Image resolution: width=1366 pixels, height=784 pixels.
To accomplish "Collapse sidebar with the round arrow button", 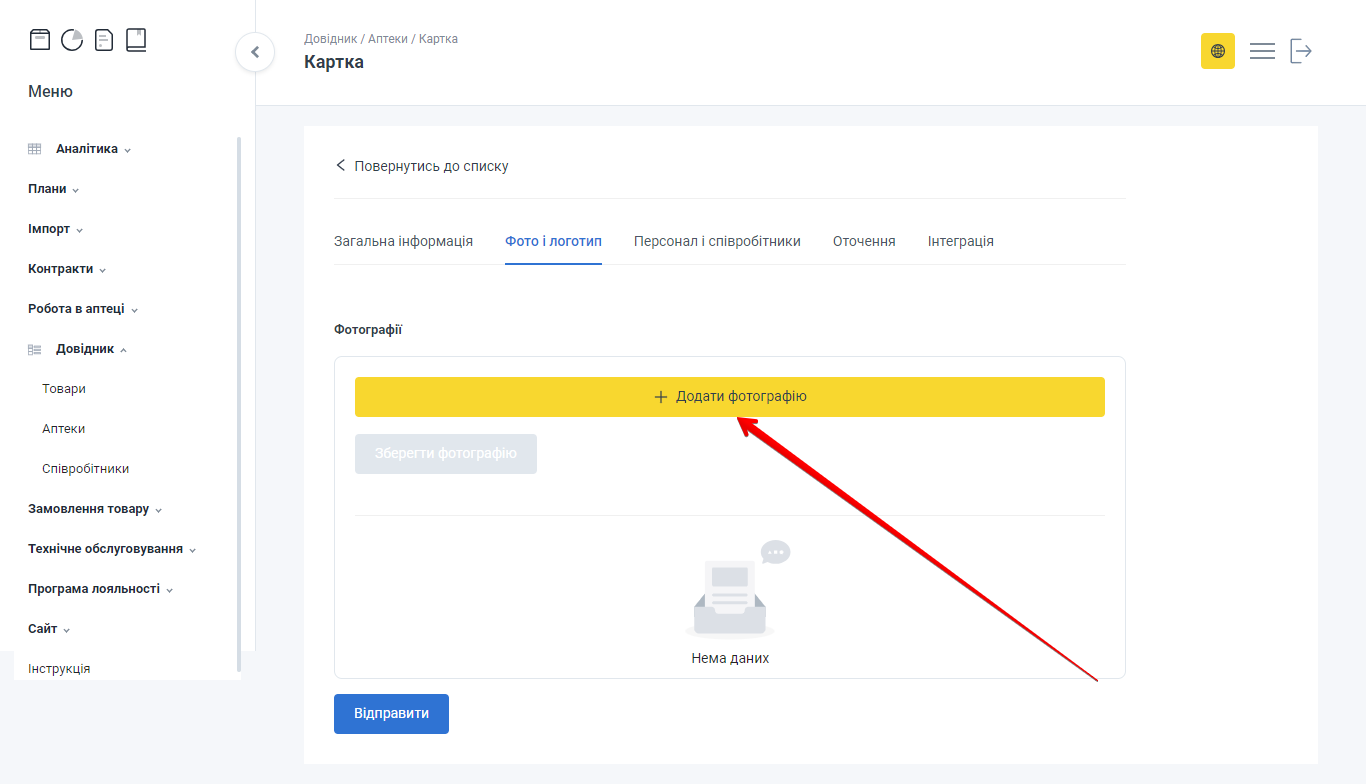I will pos(255,52).
